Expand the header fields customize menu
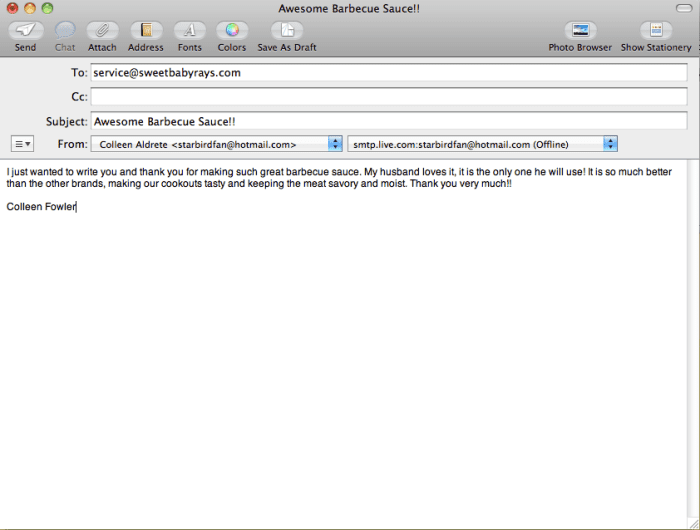The width and height of the screenshot is (700, 530). pos(22,144)
